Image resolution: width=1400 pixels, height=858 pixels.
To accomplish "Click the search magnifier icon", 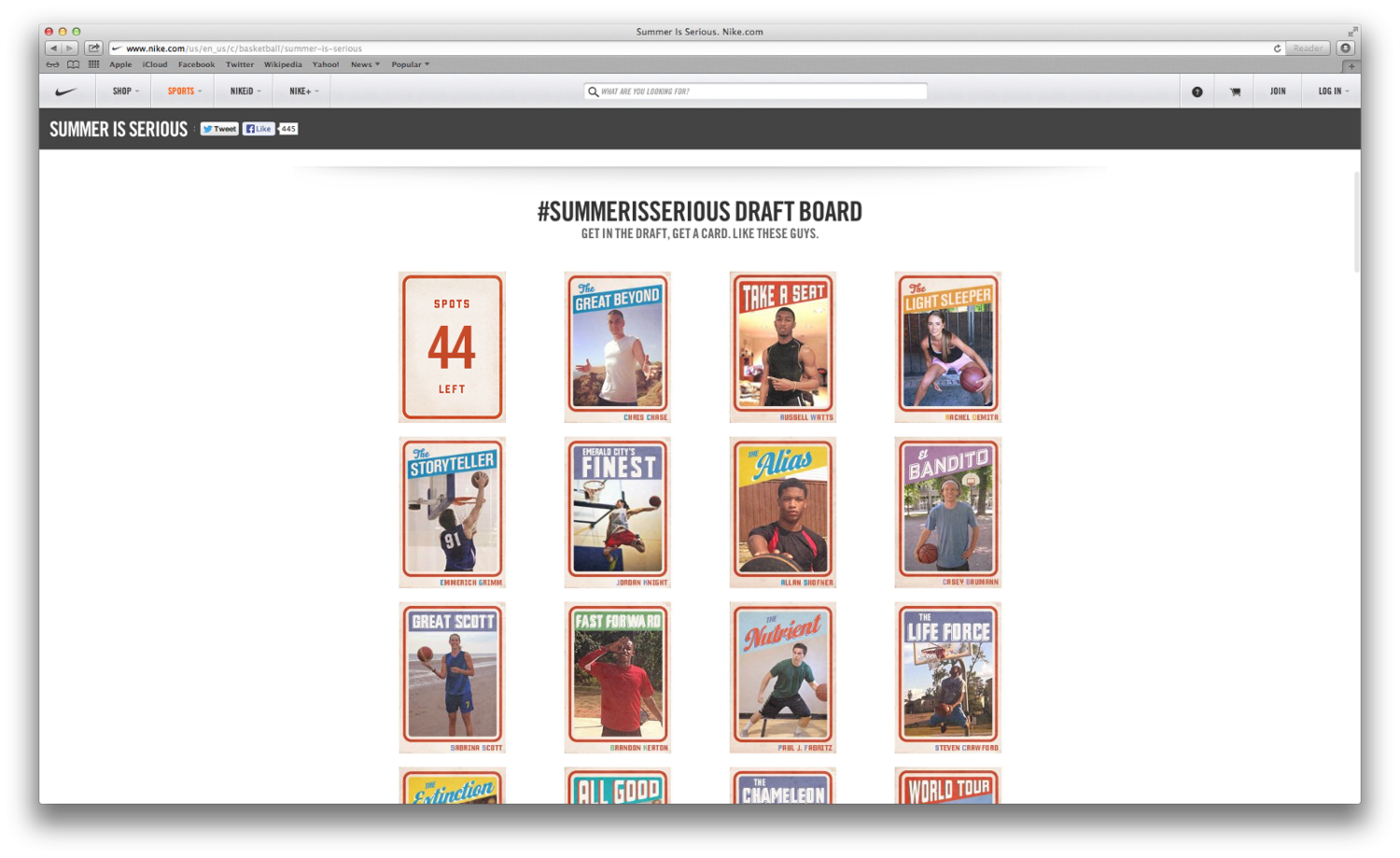I will pos(593,91).
